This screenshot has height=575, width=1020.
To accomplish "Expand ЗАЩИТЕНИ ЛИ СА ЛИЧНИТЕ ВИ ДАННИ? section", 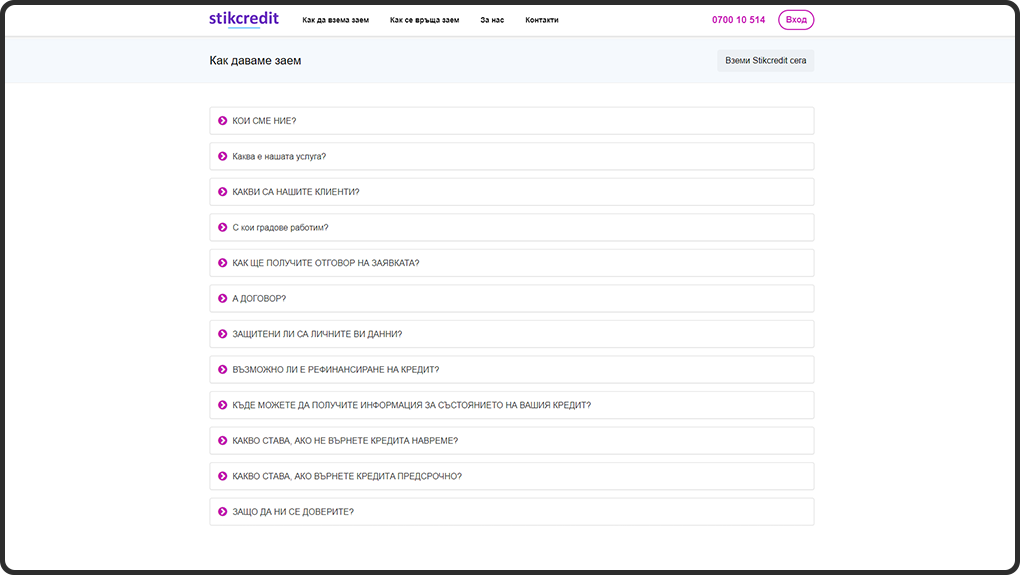I will click(317, 334).
